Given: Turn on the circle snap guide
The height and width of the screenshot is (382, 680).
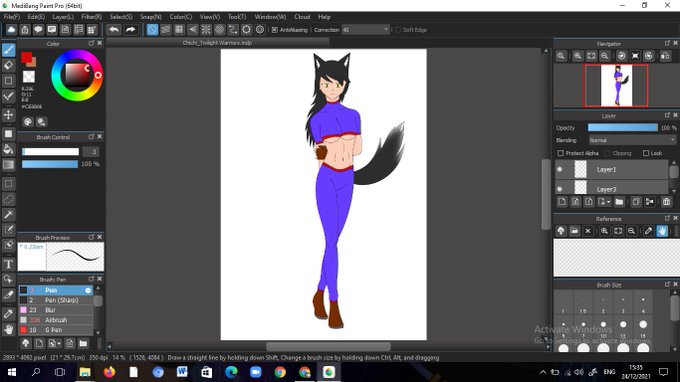Looking at the screenshot, I should click(219, 30).
